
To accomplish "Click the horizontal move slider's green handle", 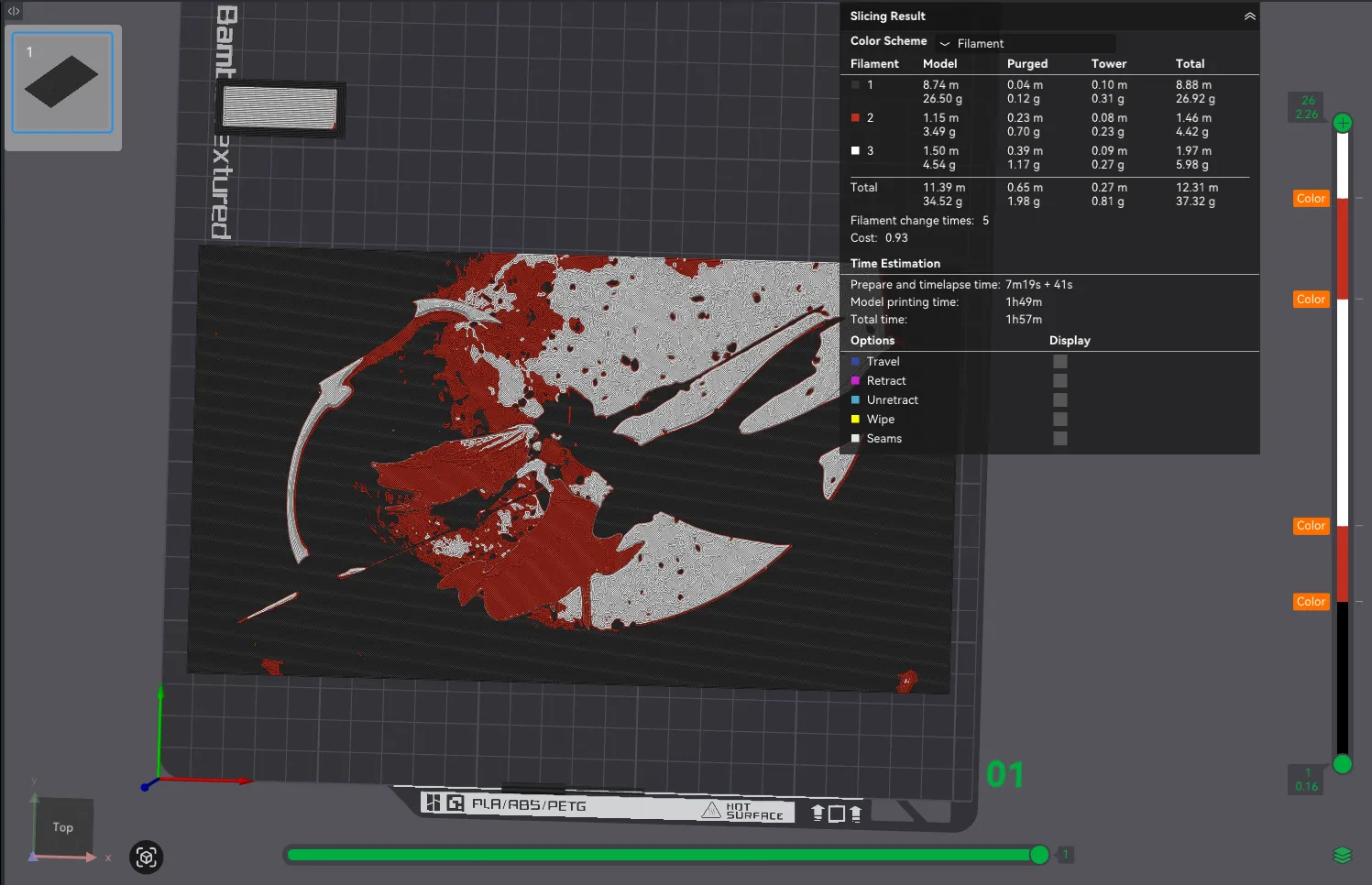I will (1039, 855).
